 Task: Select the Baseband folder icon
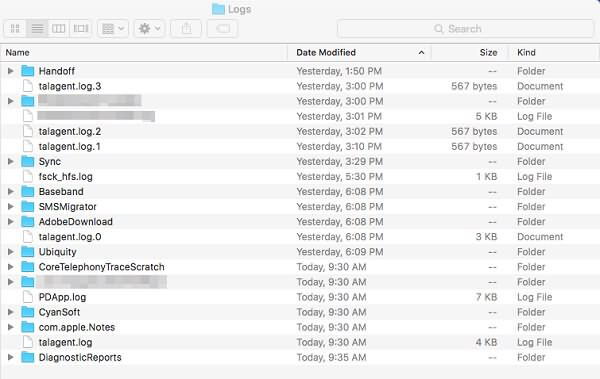[x=28, y=191]
